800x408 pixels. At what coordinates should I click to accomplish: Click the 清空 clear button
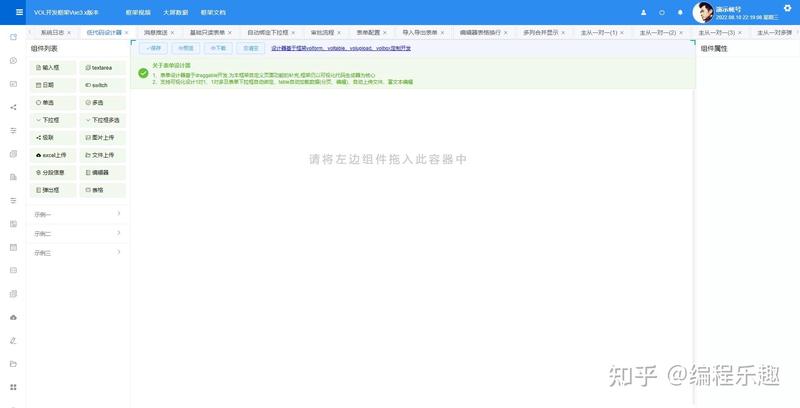[251, 48]
